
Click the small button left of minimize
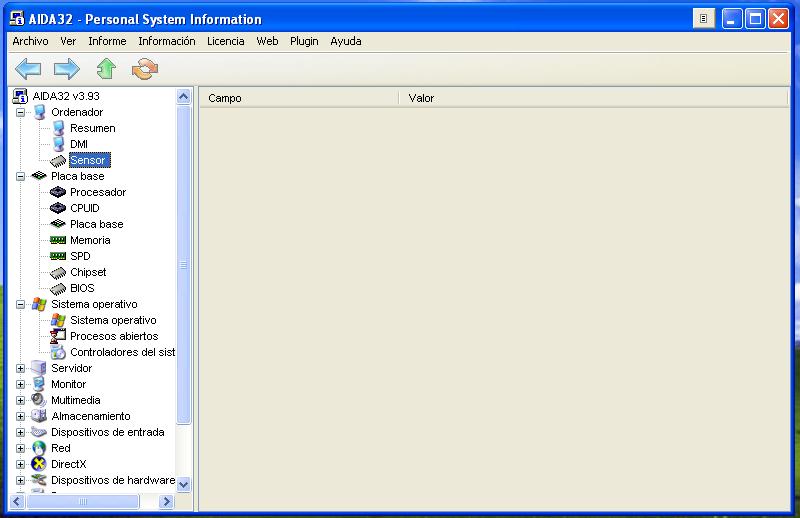coord(704,19)
